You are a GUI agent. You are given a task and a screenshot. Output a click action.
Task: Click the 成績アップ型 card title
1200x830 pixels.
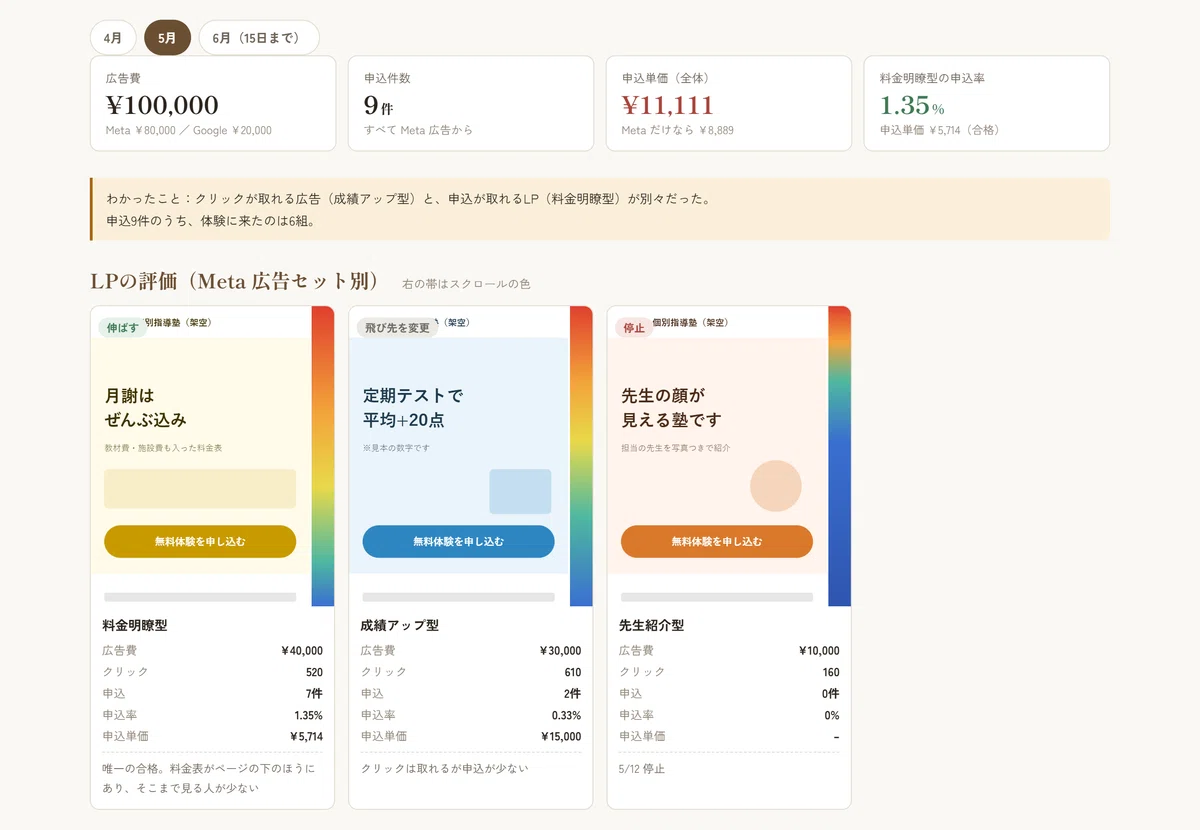coord(400,625)
